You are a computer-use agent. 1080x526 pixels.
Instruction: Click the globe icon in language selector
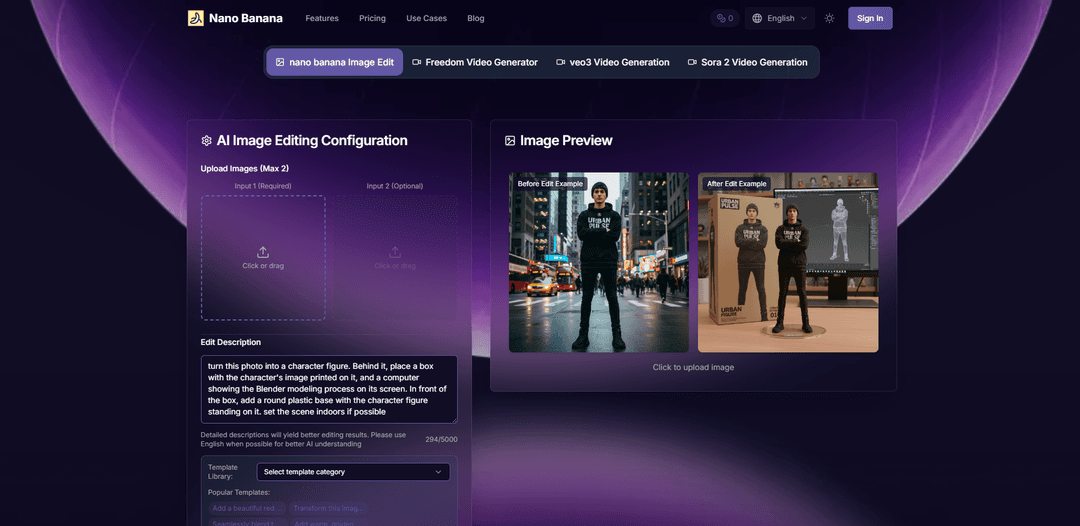point(757,18)
